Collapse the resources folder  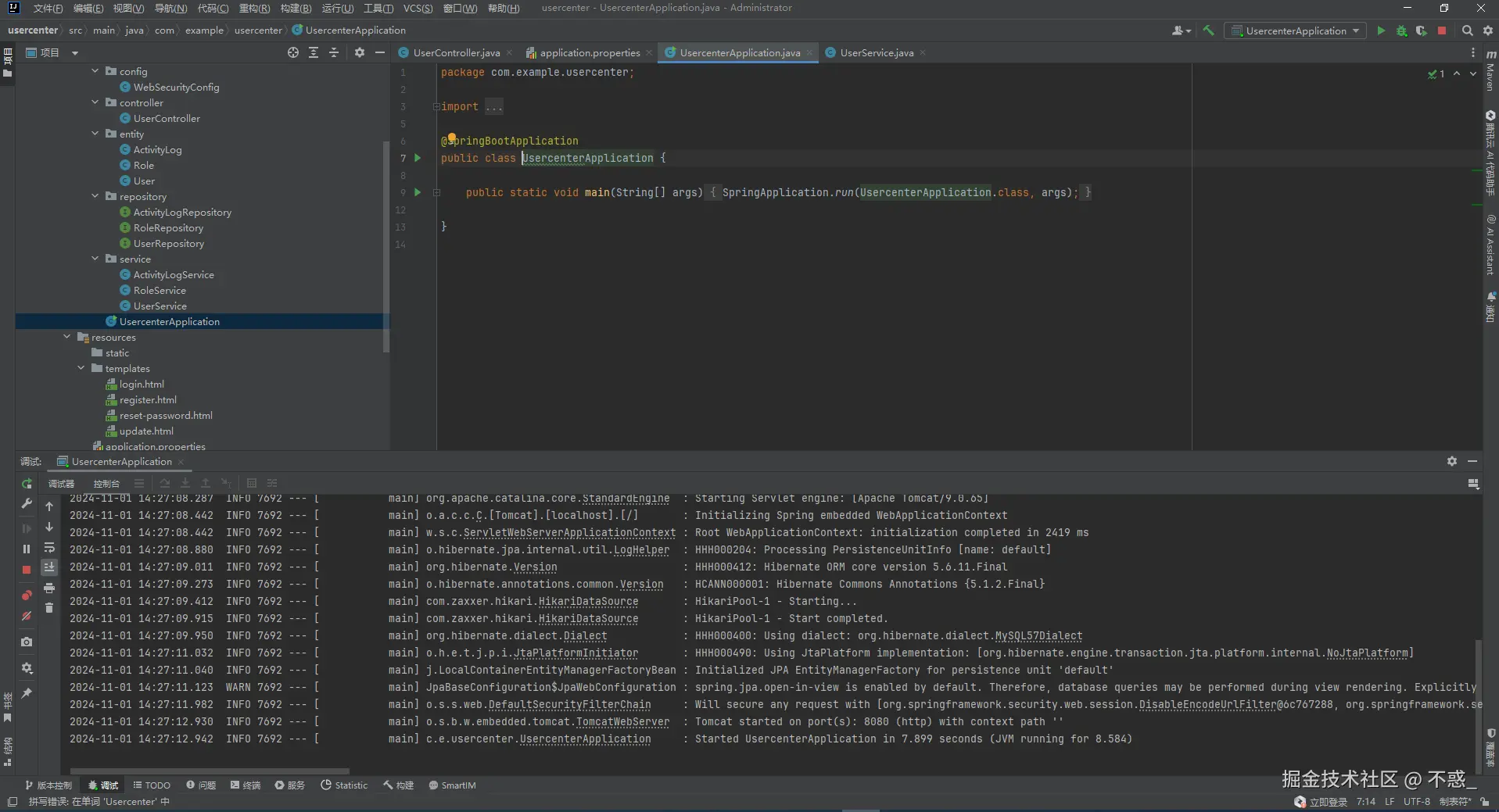(x=67, y=337)
